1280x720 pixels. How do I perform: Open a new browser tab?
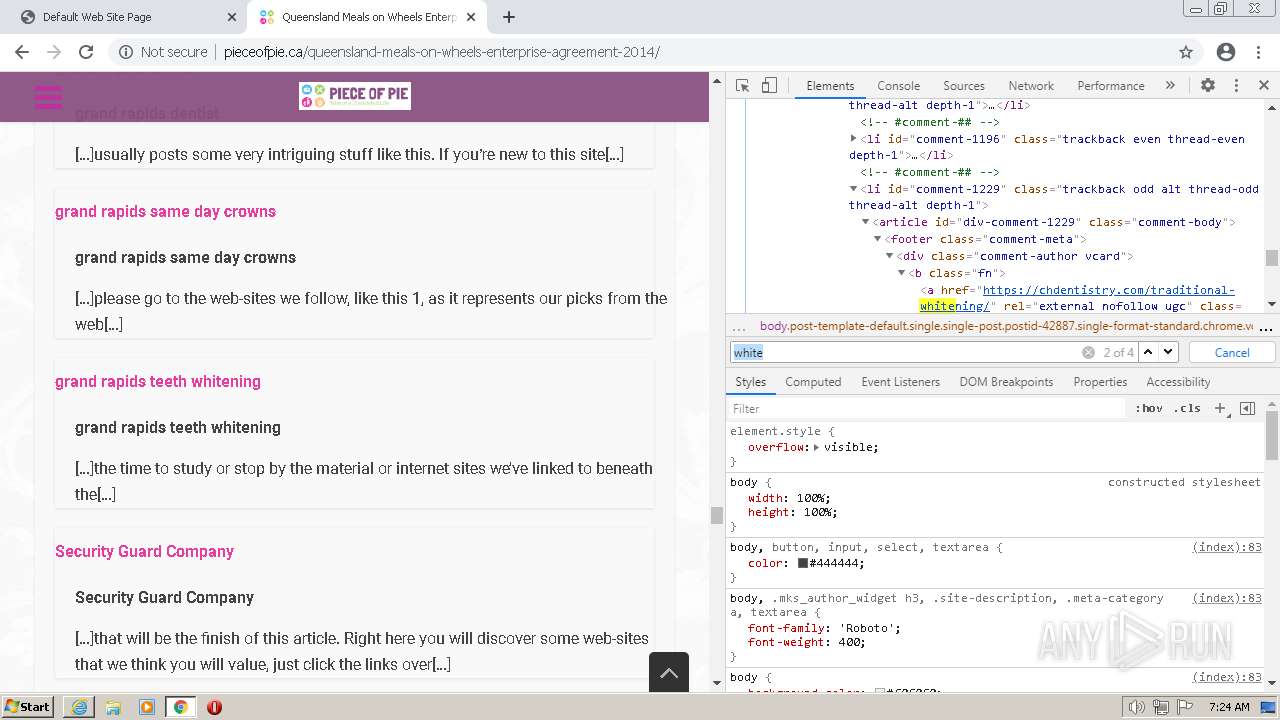coord(509,17)
